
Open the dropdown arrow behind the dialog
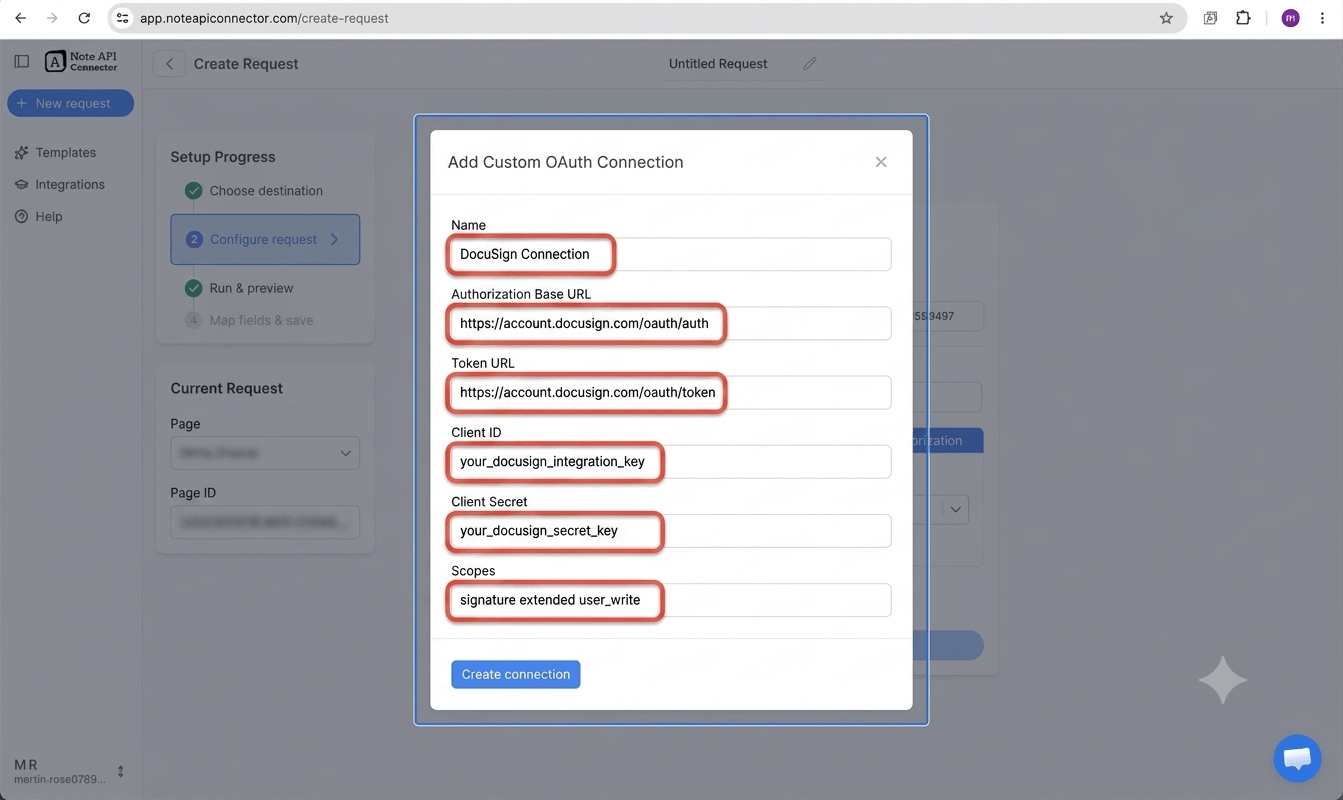[956, 510]
